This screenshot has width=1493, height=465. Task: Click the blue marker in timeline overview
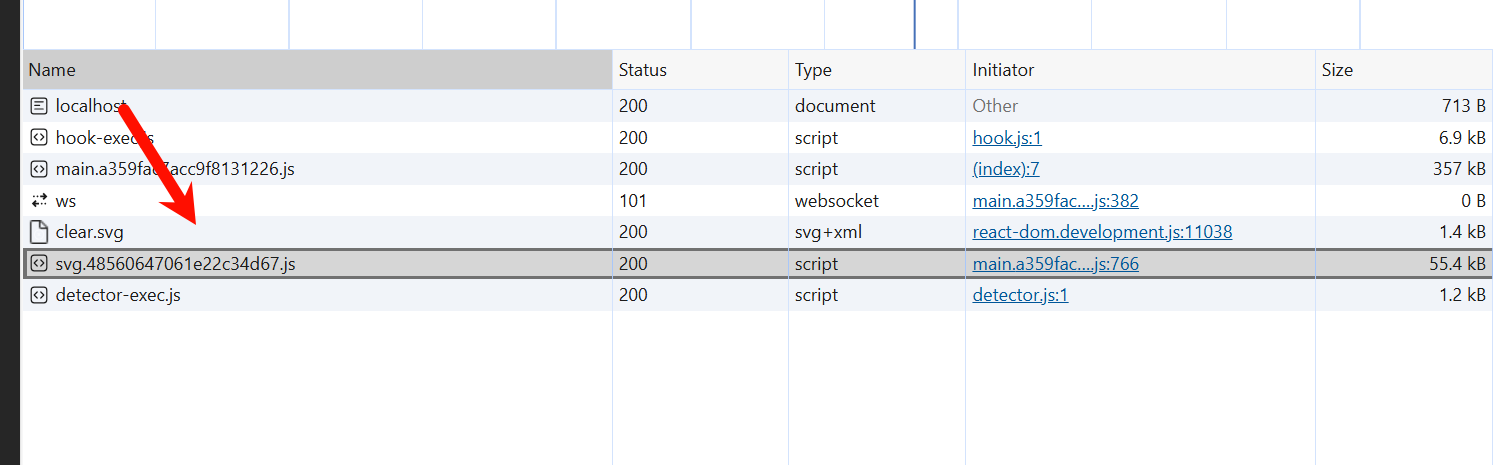click(x=914, y=24)
